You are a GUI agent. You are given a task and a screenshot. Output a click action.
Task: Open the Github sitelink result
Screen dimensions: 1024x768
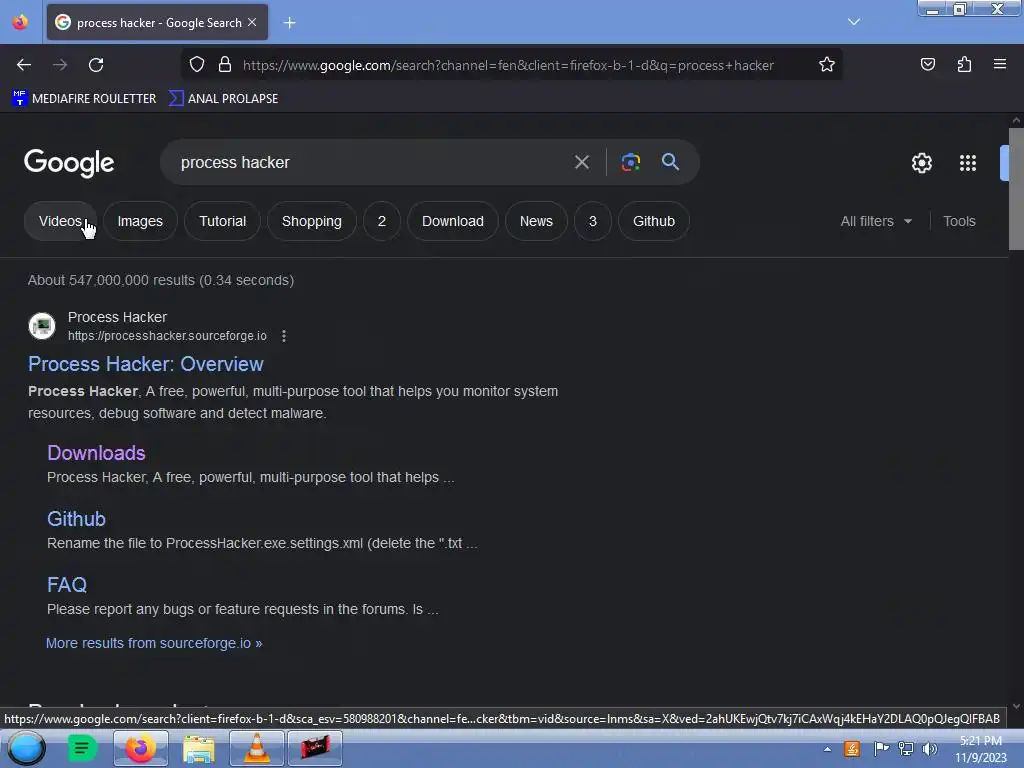pyautogui.click(x=76, y=519)
